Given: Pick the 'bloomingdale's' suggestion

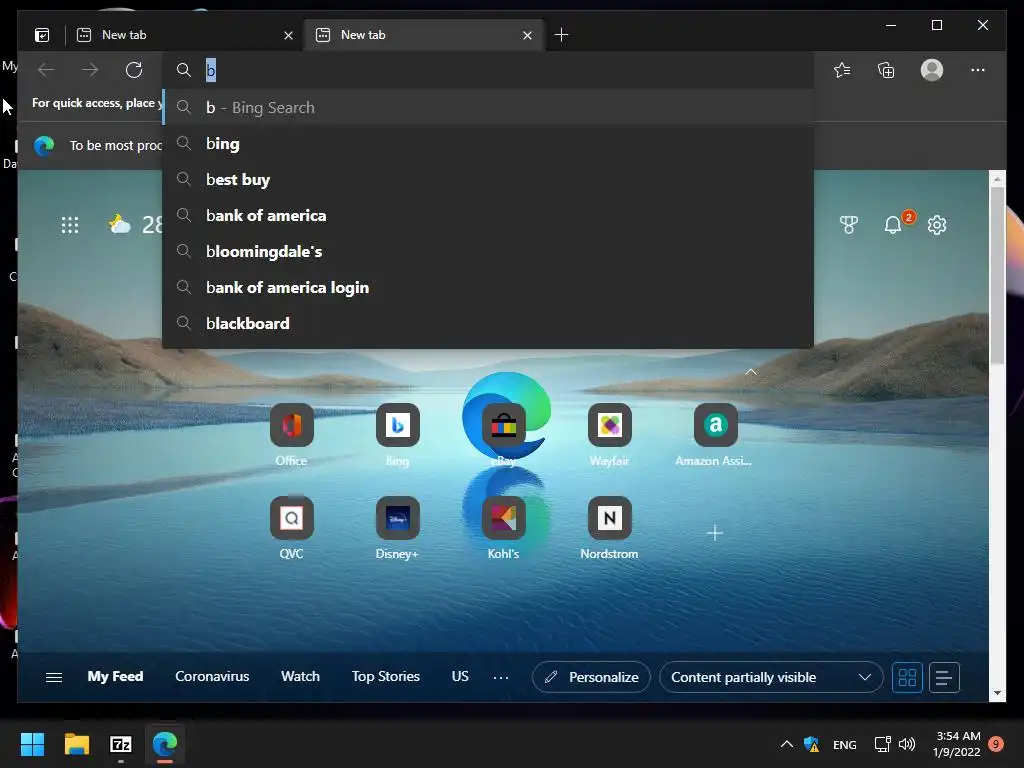Looking at the screenshot, I should 488,251.
